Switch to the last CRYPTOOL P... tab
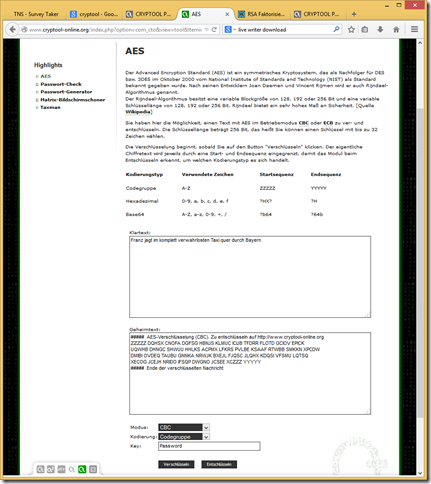 point(317,14)
